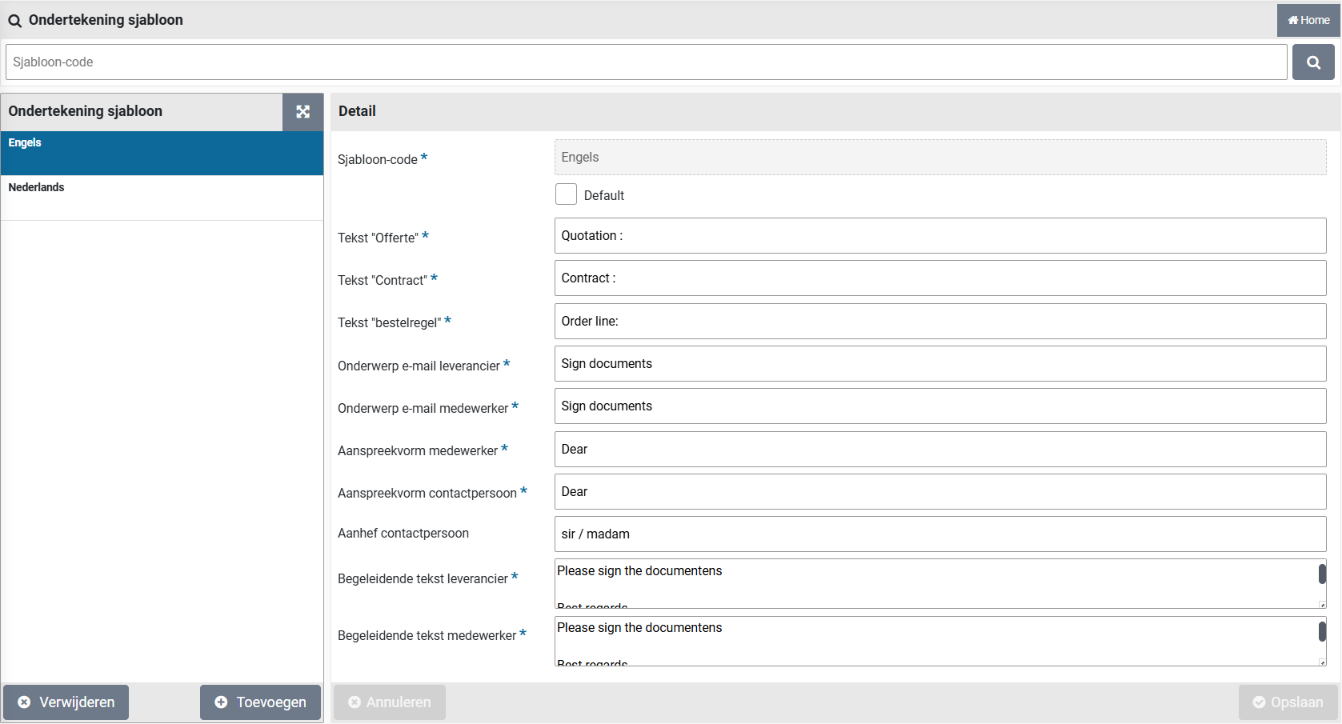The image size is (1342, 724).
Task: Click the Aanspreekvorm medewerker field
Action: point(939,449)
